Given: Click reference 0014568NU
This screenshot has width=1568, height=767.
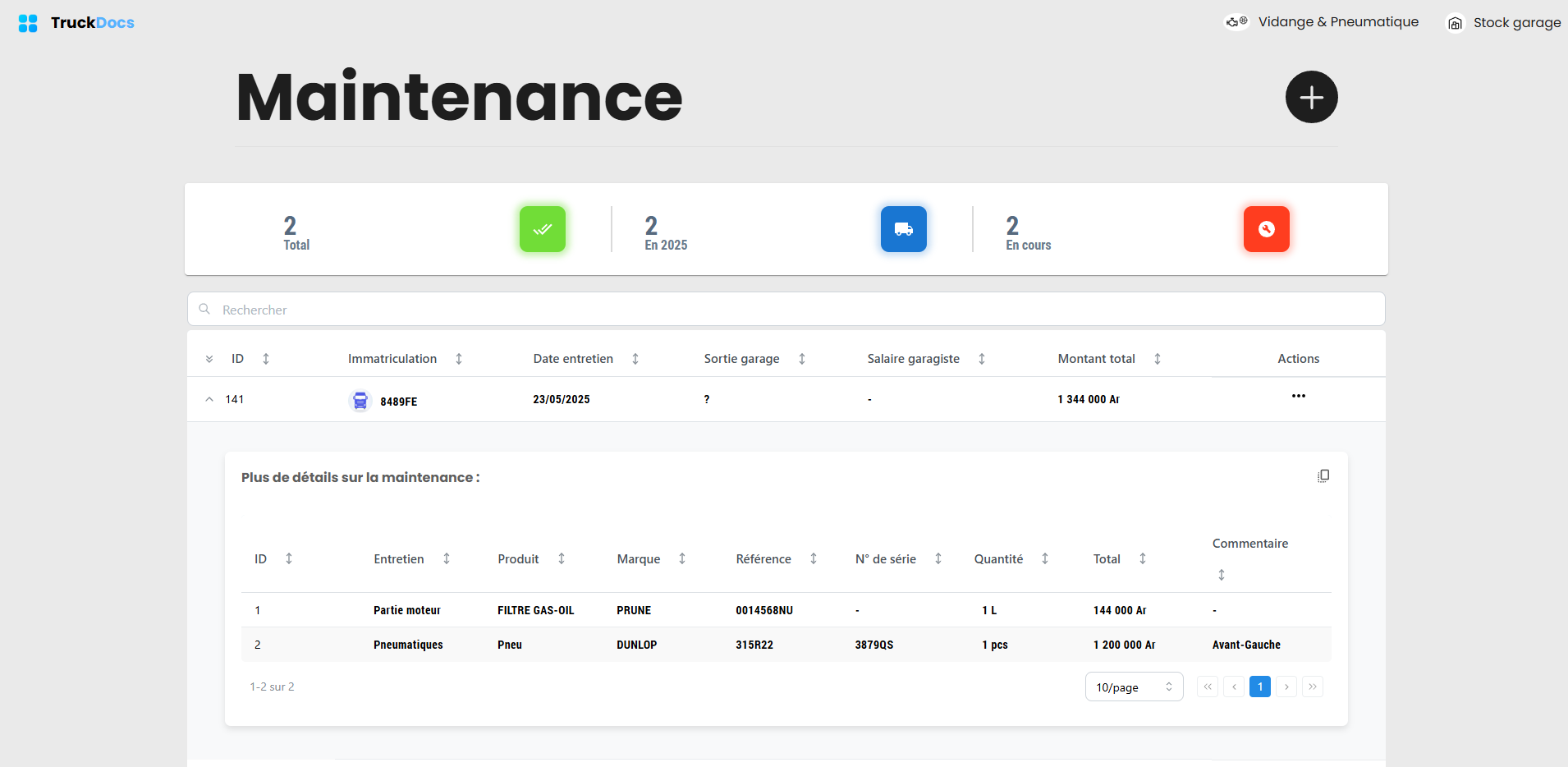Looking at the screenshot, I should [764, 610].
